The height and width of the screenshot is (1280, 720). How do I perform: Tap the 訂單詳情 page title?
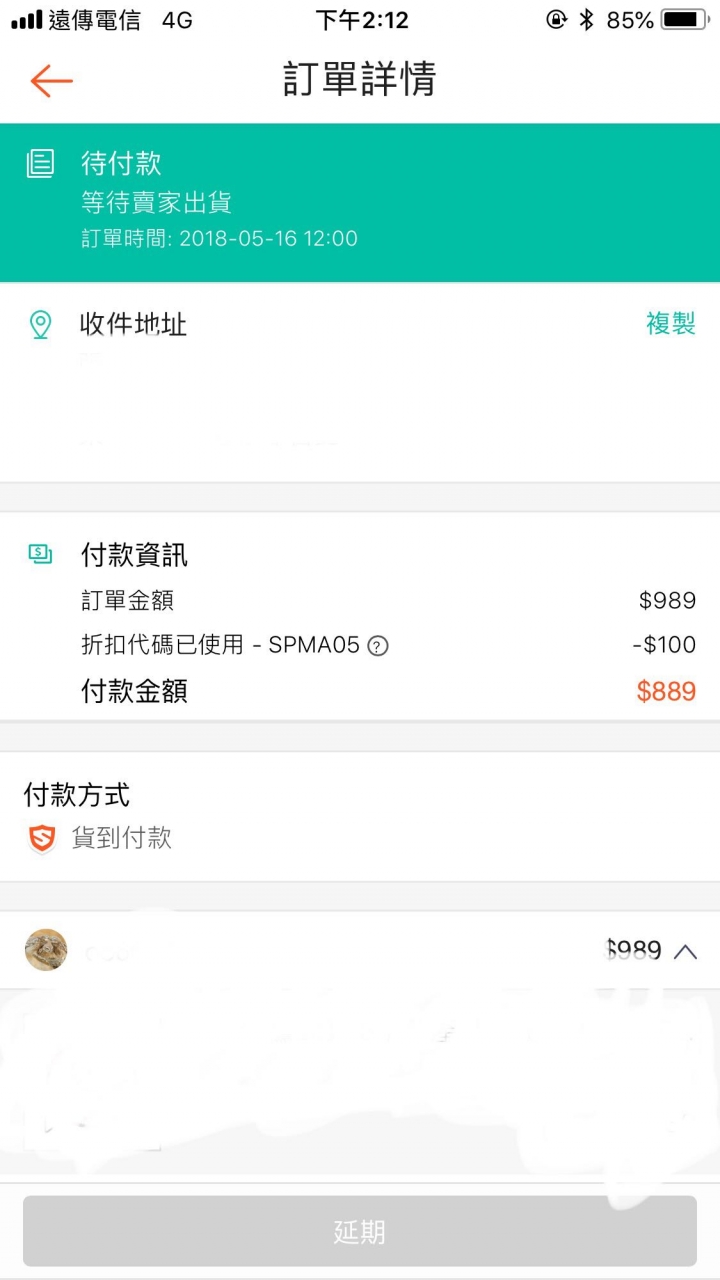(360, 79)
